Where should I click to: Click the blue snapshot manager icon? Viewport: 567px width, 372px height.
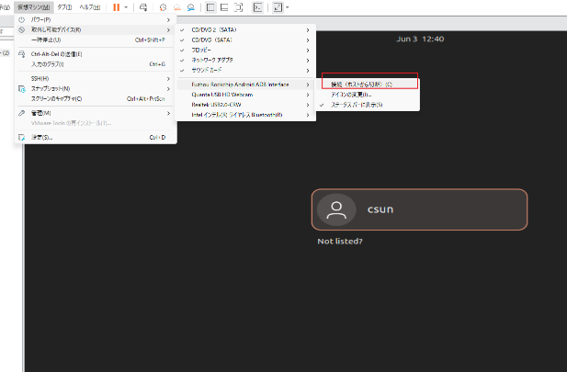(191, 7)
